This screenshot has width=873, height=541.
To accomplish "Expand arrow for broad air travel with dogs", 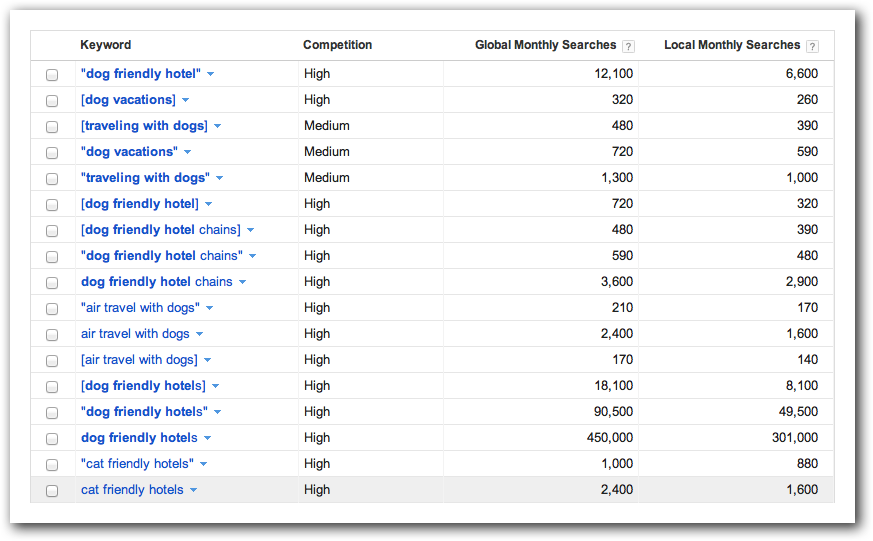I will [x=199, y=334].
